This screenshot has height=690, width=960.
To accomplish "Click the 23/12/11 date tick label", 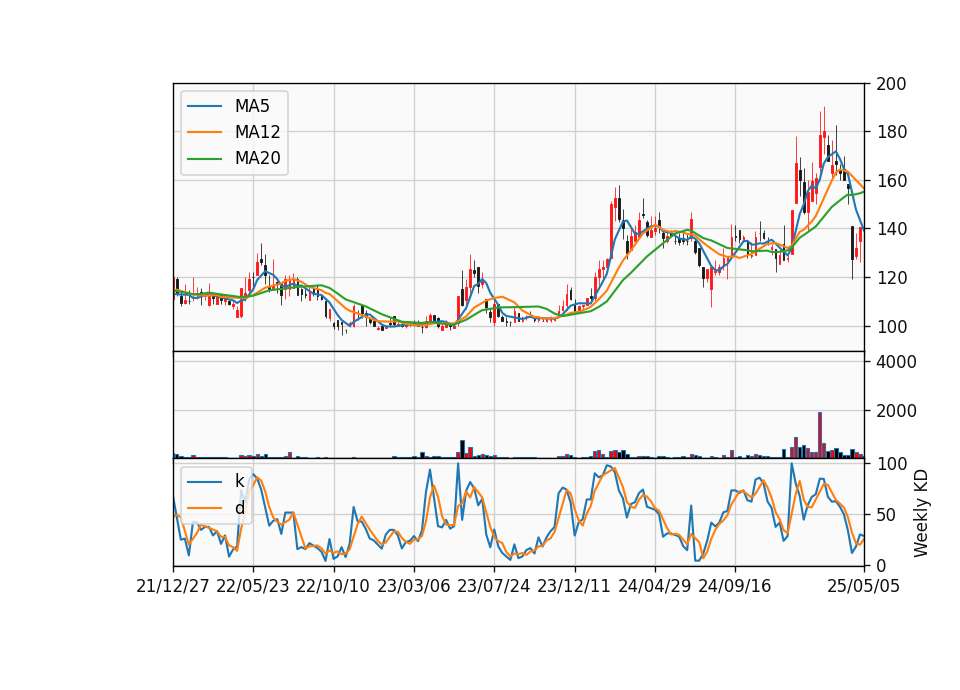I will pos(574,586).
